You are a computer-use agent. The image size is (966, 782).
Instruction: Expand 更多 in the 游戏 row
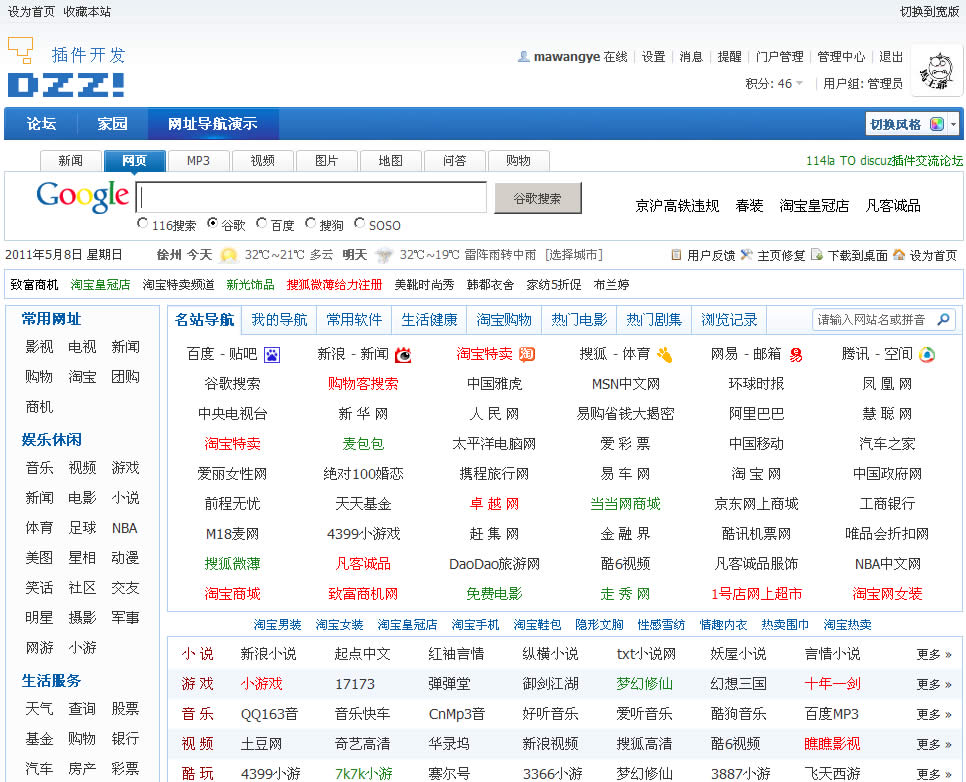934,684
